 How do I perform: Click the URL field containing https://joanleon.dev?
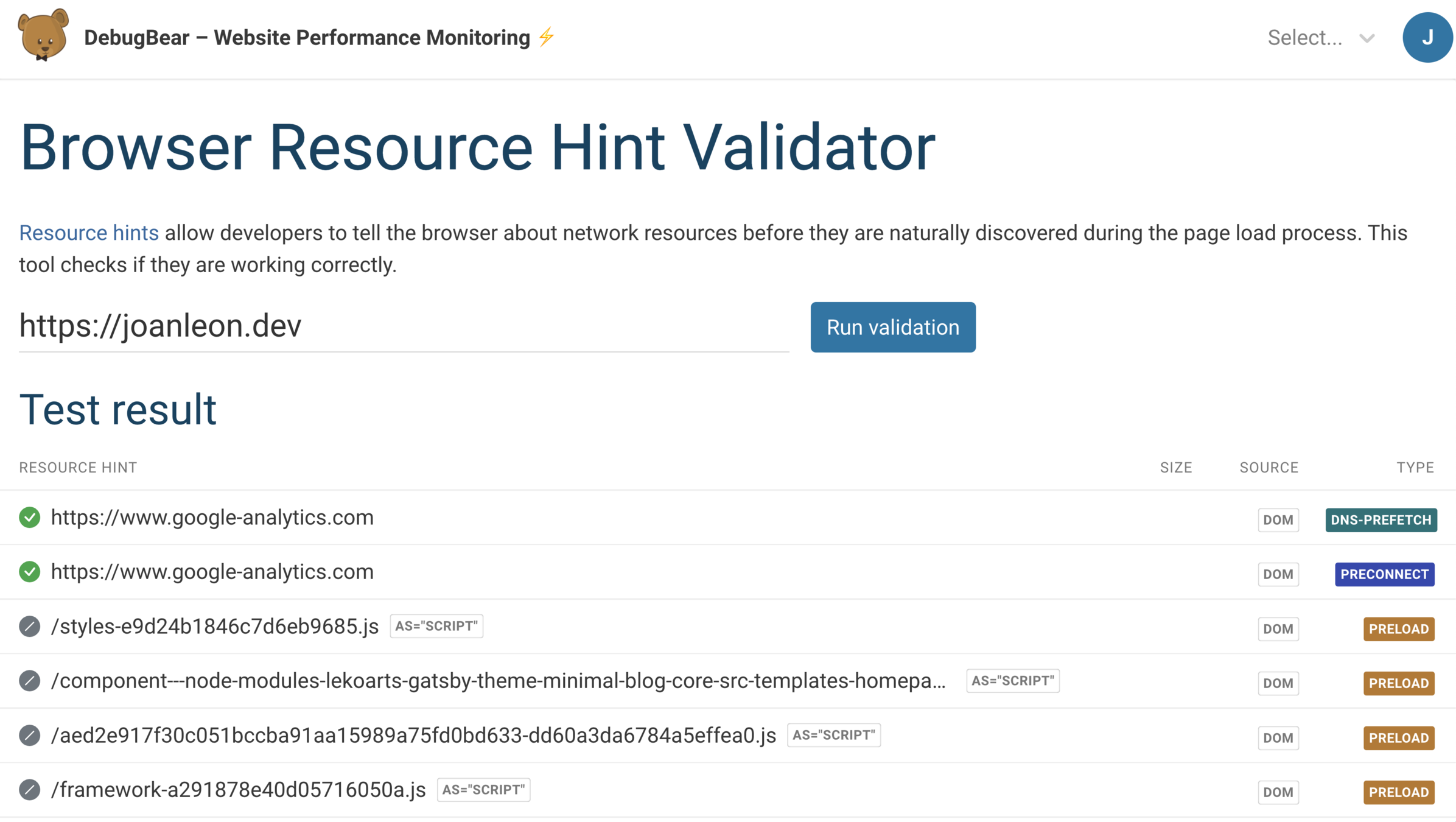coord(403,326)
